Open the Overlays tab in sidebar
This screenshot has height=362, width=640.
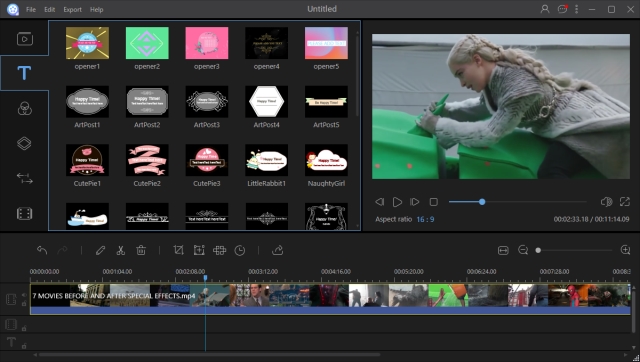(24, 143)
